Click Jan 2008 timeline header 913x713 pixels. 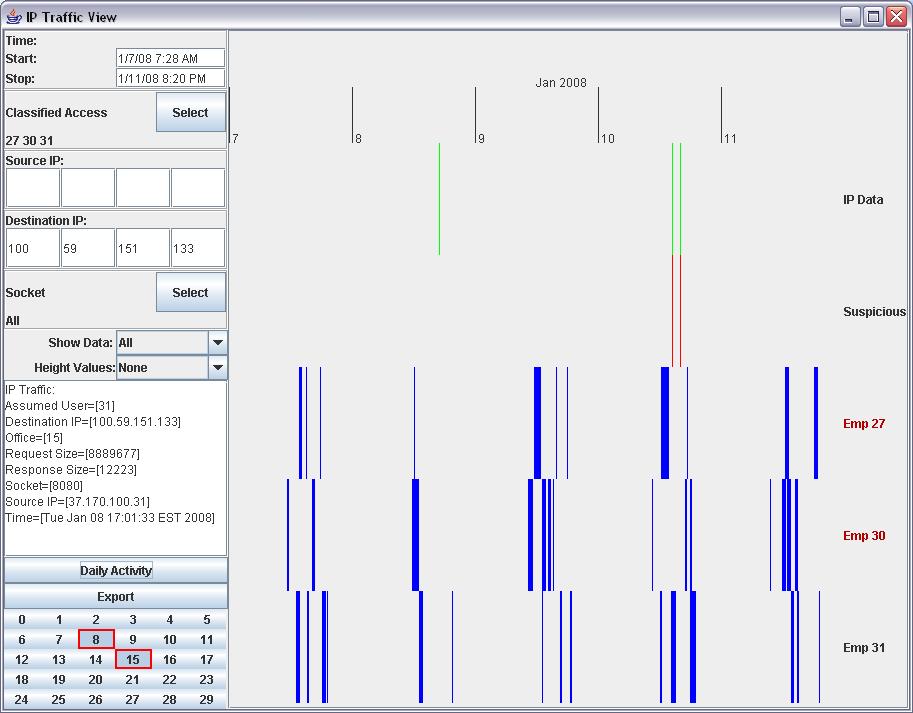[561, 83]
